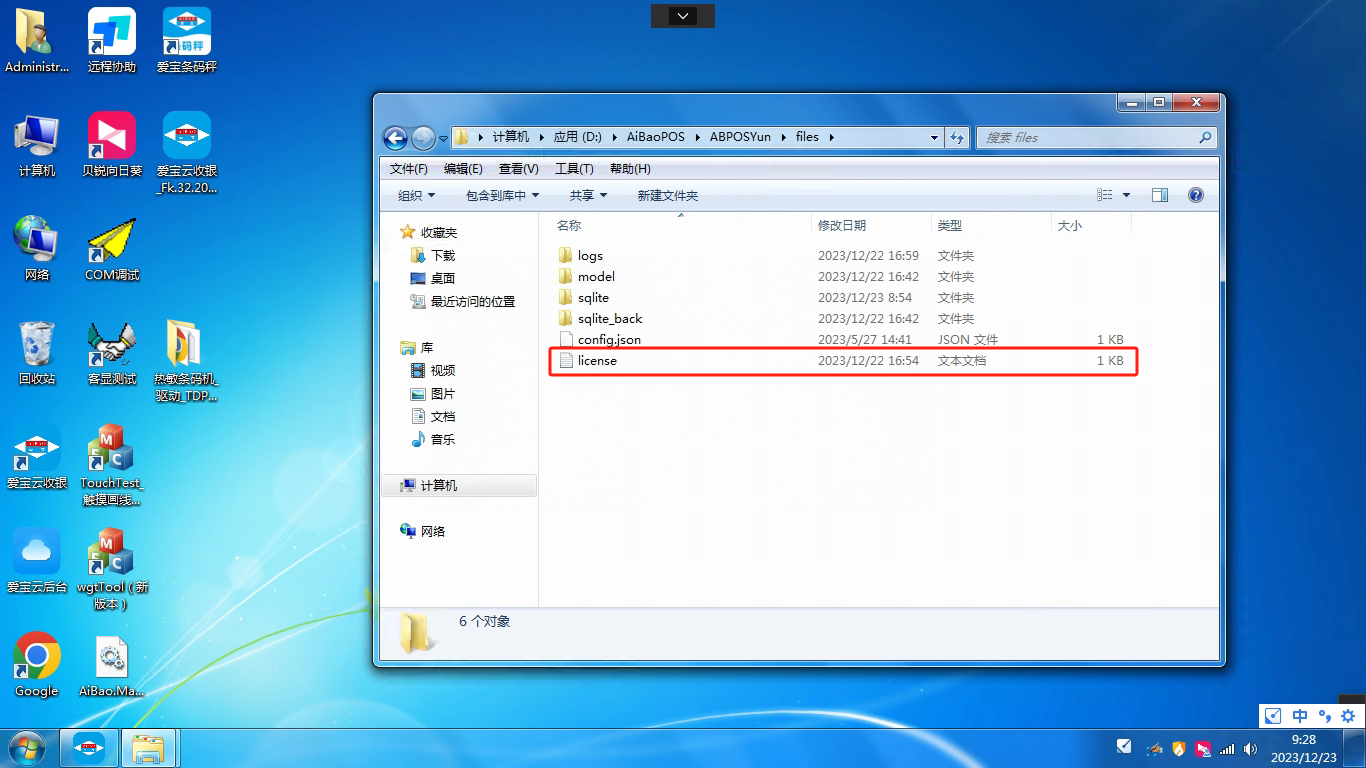Open the 编辑(E) menu

(463, 168)
